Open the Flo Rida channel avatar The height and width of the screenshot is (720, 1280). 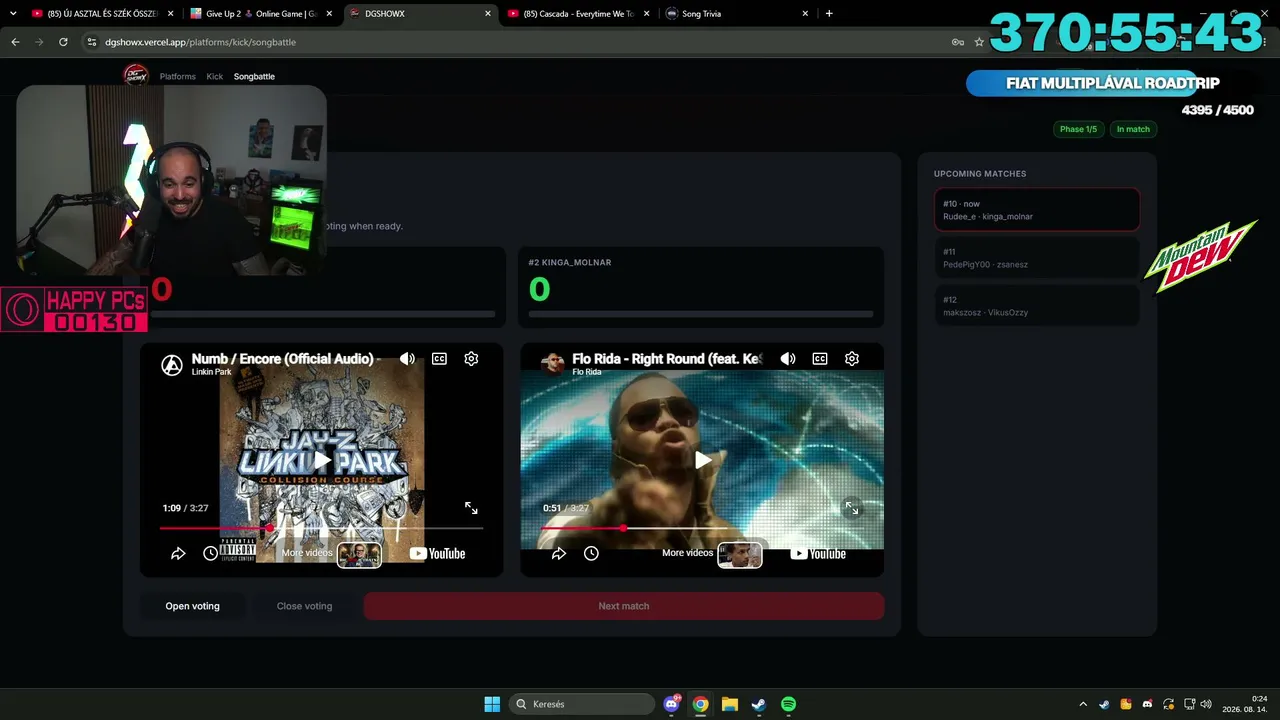[x=553, y=363]
